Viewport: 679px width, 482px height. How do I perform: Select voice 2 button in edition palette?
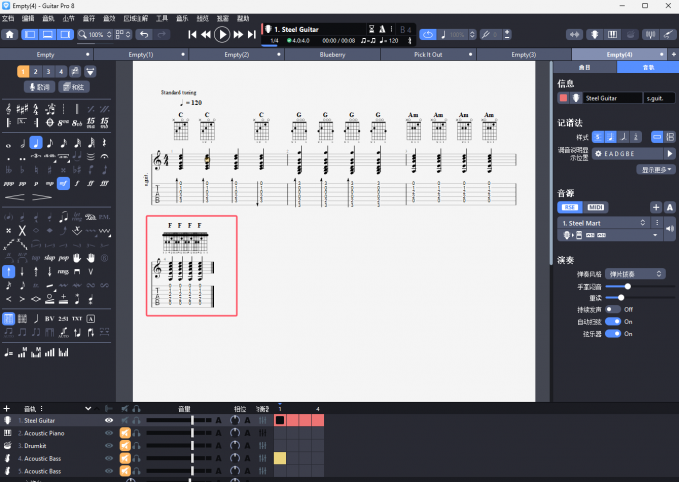pyautogui.click(x=35, y=71)
